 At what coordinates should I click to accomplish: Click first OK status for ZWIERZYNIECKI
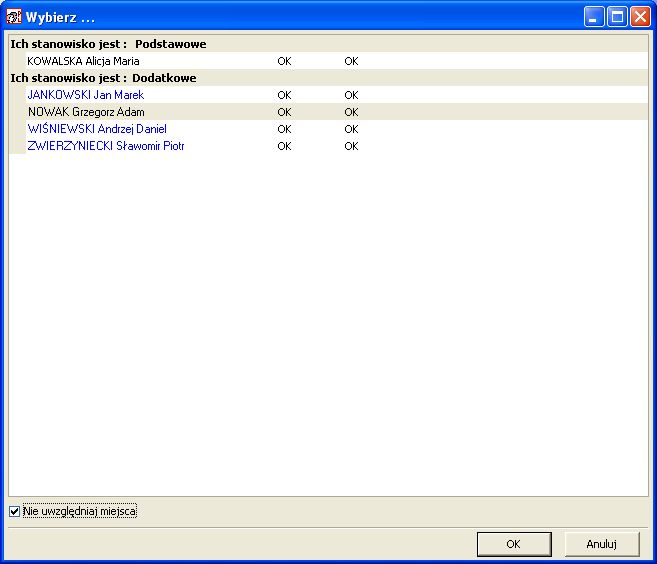point(284,146)
